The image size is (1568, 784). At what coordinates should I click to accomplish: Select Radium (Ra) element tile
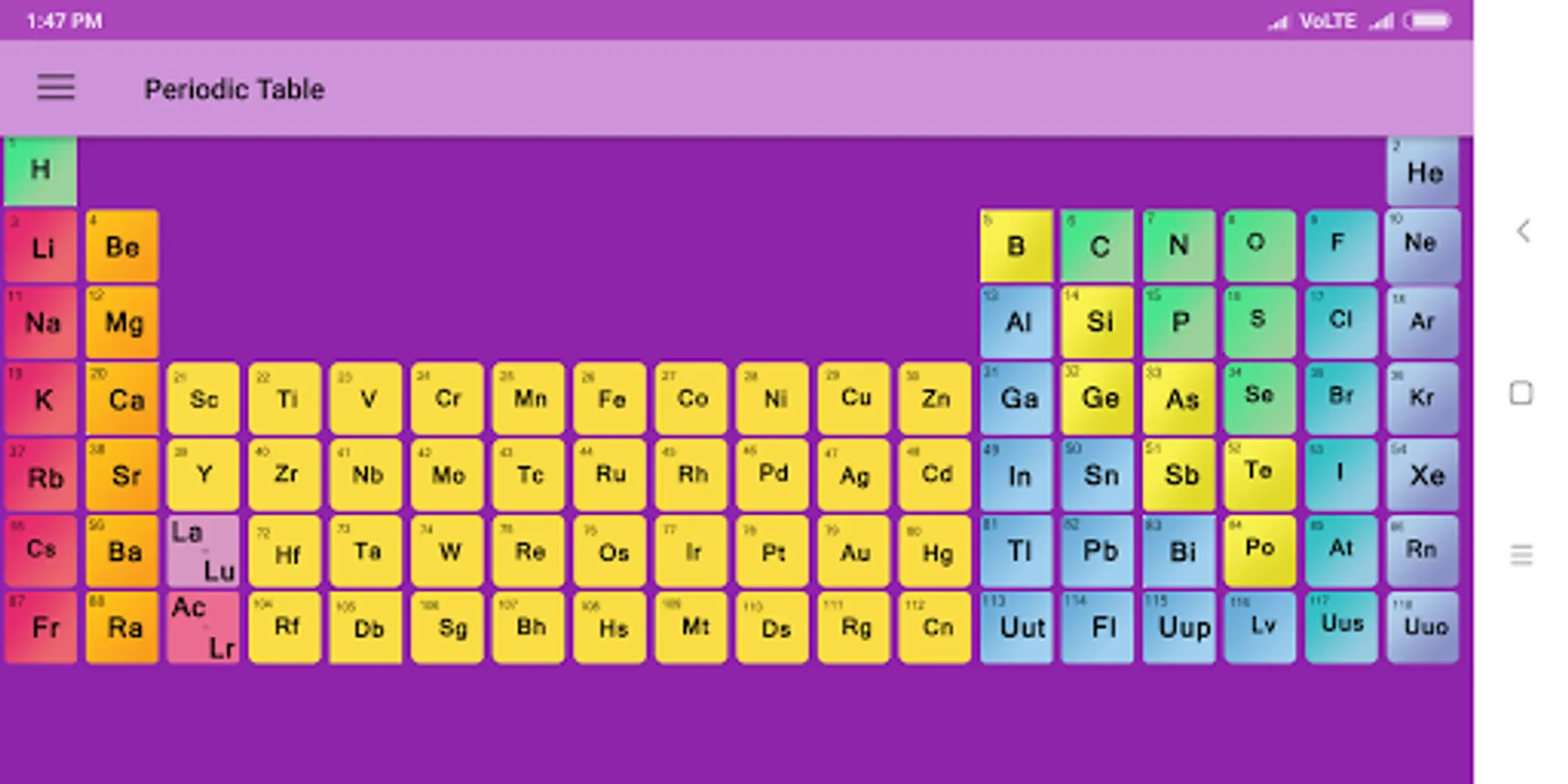click(x=122, y=627)
